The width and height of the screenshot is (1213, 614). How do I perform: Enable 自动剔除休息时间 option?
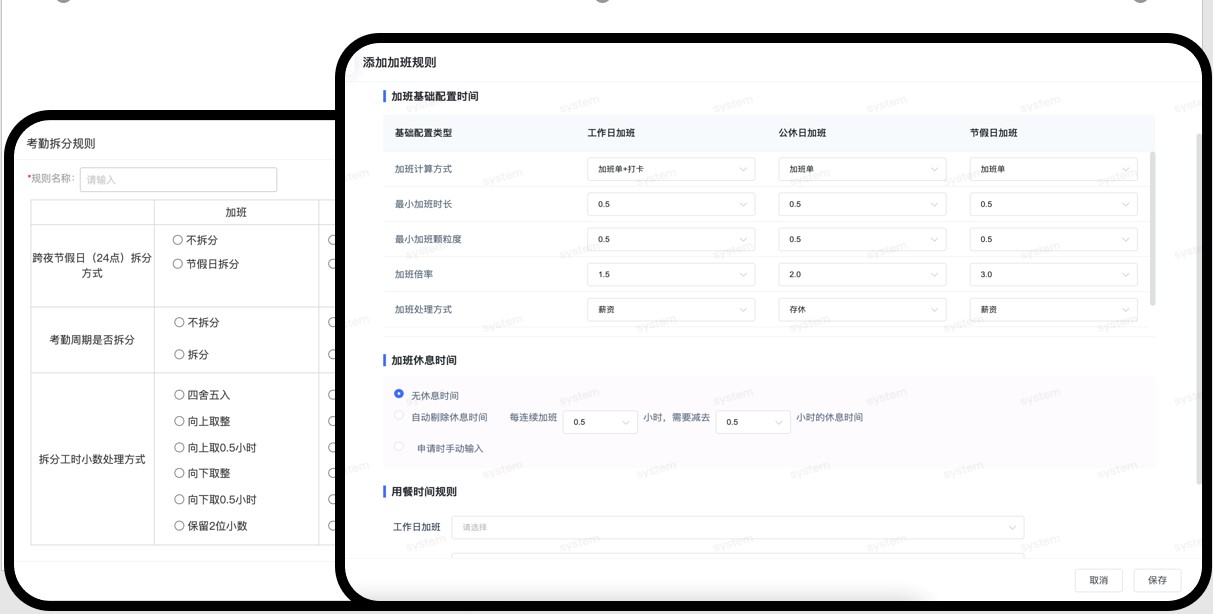click(x=399, y=416)
